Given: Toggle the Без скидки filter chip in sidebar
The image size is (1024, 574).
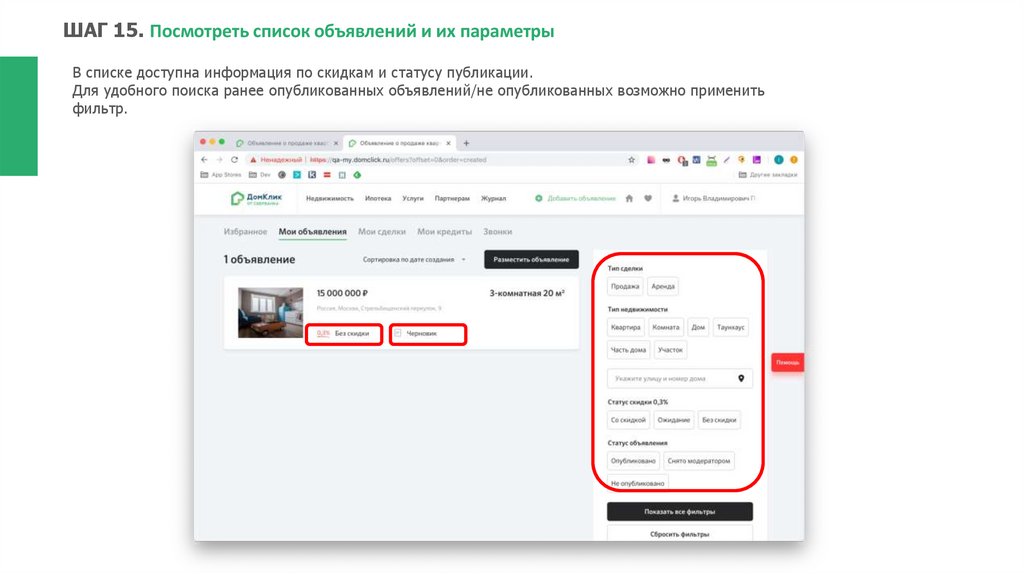Looking at the screenshot, I should 719,421.
